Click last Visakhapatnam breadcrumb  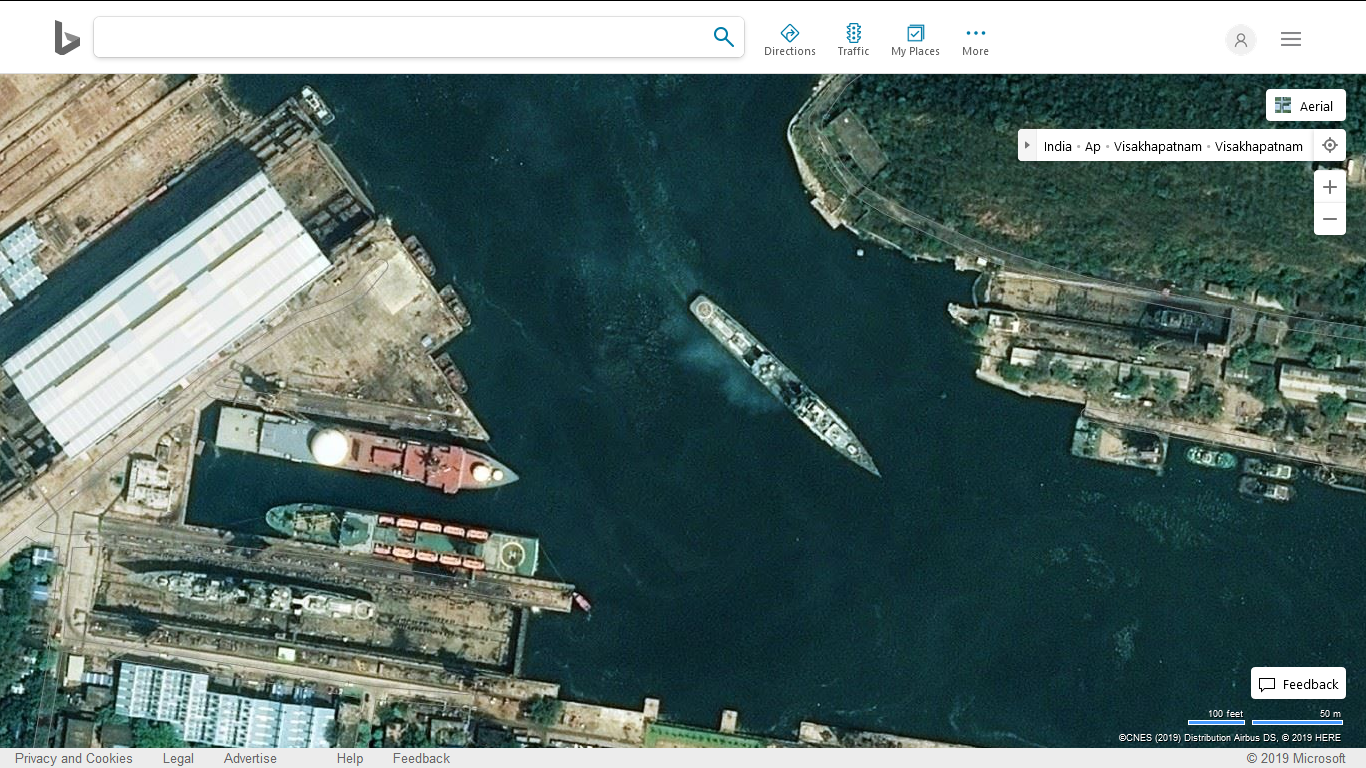point(1259,146)
